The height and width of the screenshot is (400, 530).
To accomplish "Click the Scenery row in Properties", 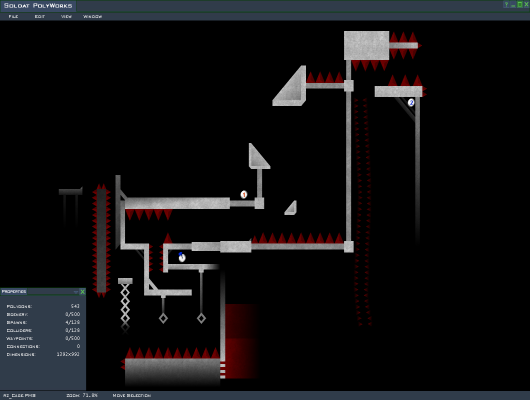I will (x=43, y=314).
